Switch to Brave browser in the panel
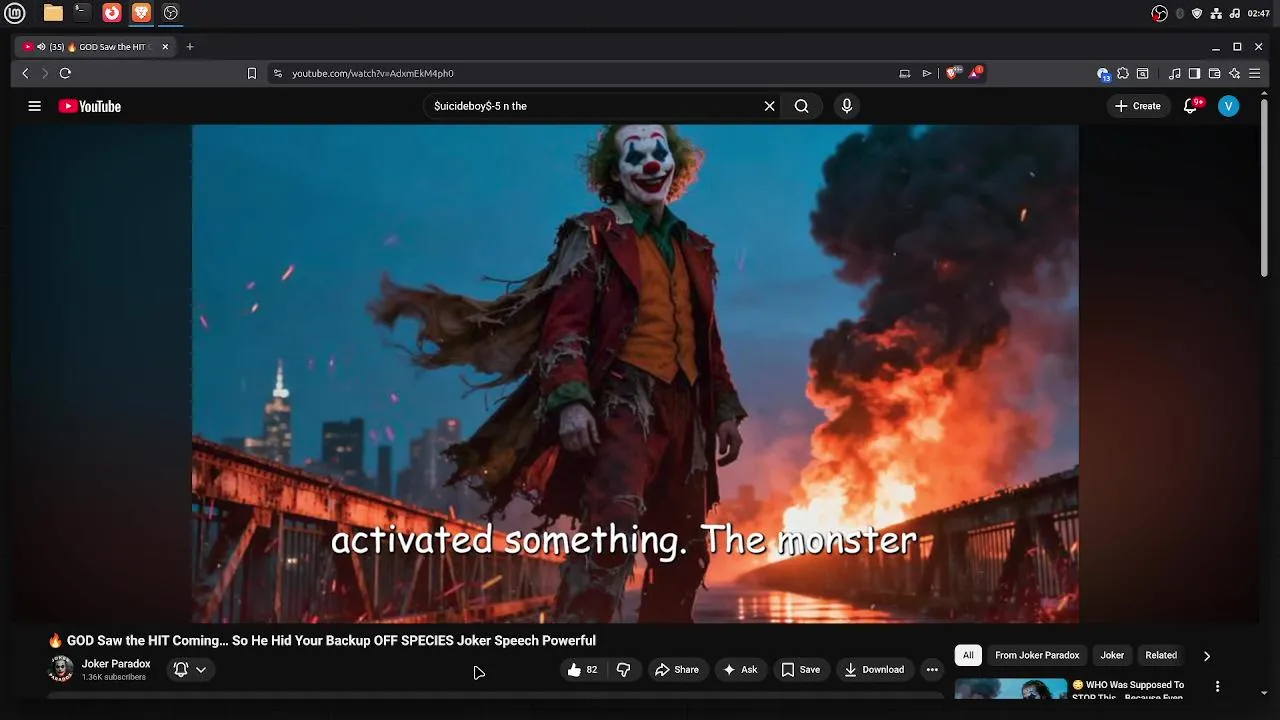This screenshot has width=1280, height=720. click(x=141, y=13)
